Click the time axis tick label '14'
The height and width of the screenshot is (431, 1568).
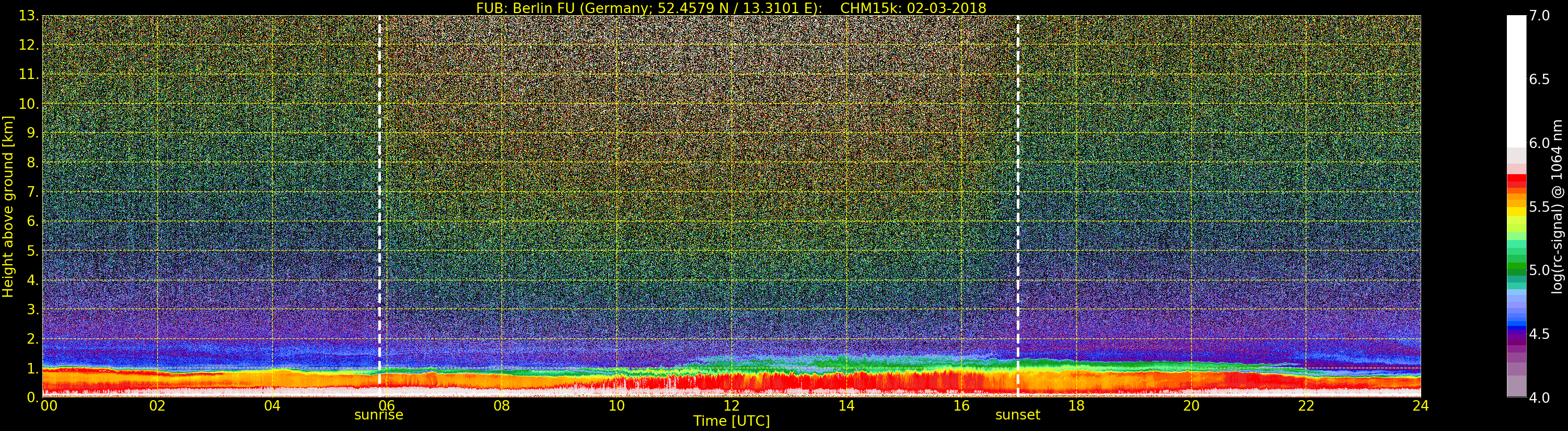846,406
